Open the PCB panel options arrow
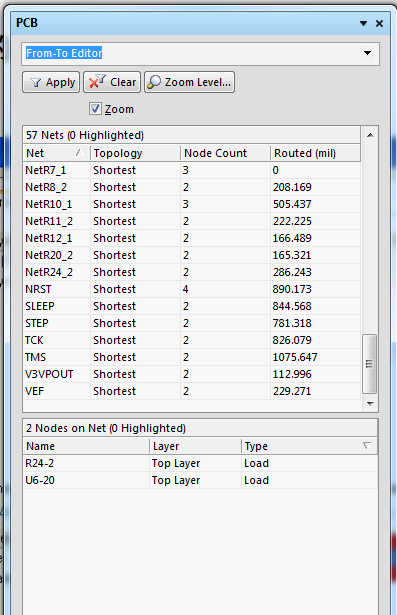The height and width of the screenshot is (615, 397). click(x=363, y=24)
